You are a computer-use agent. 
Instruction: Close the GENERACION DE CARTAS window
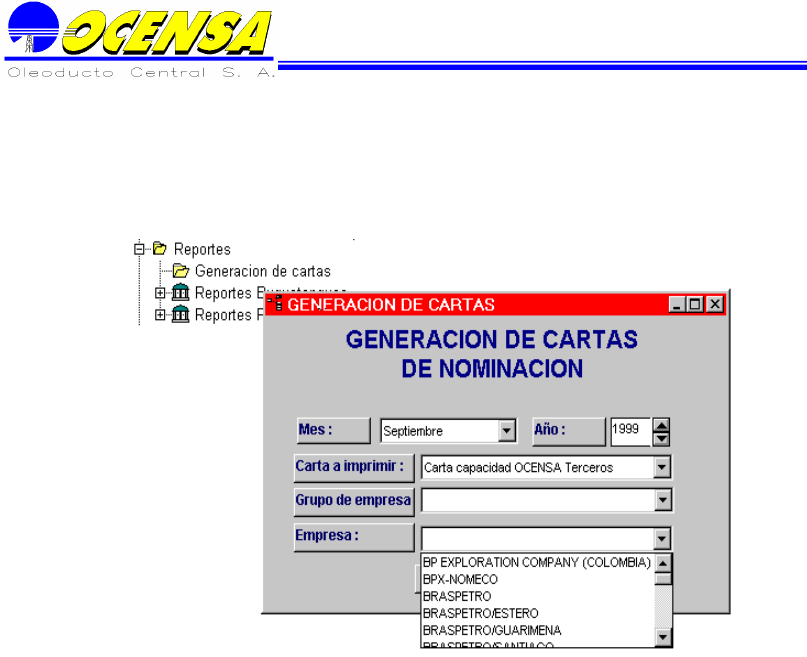tap(715, 305)
